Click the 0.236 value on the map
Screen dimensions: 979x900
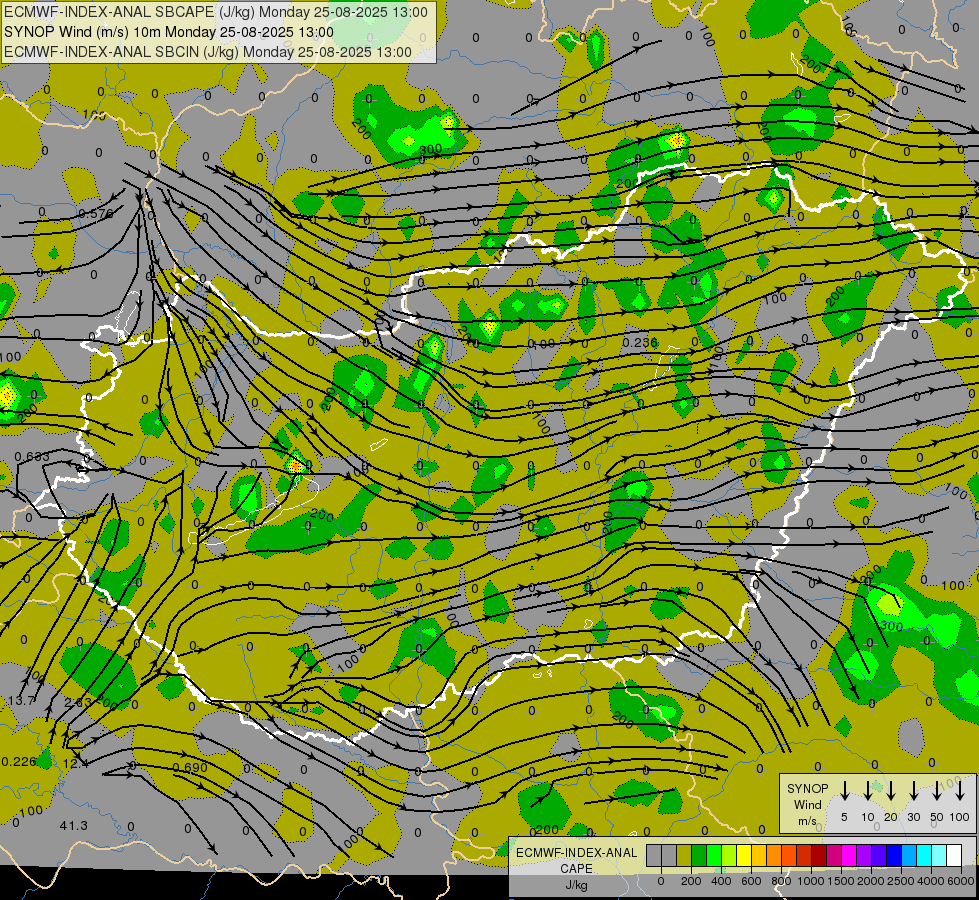point(640,342)
